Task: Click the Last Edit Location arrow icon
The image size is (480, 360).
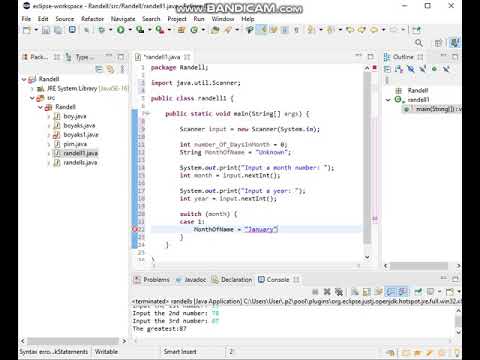Action: click(x=350, y=30)
